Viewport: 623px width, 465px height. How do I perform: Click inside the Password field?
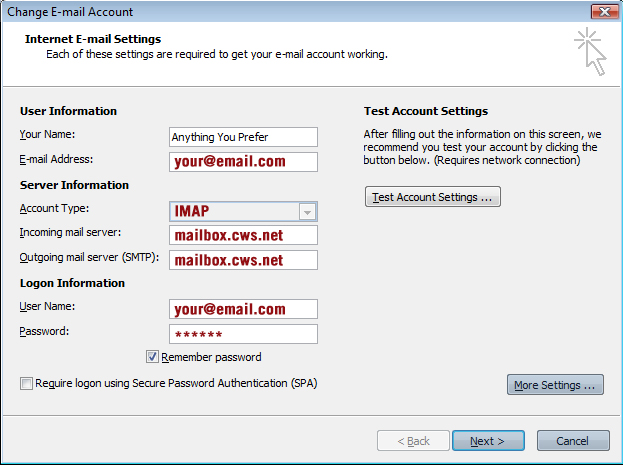tap(243, 334)
